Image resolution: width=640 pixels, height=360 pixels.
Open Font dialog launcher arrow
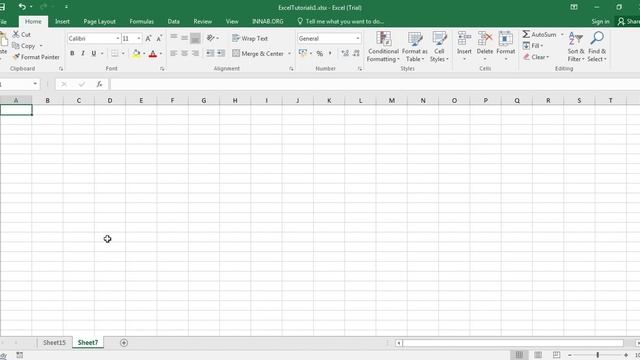point(162,69)
